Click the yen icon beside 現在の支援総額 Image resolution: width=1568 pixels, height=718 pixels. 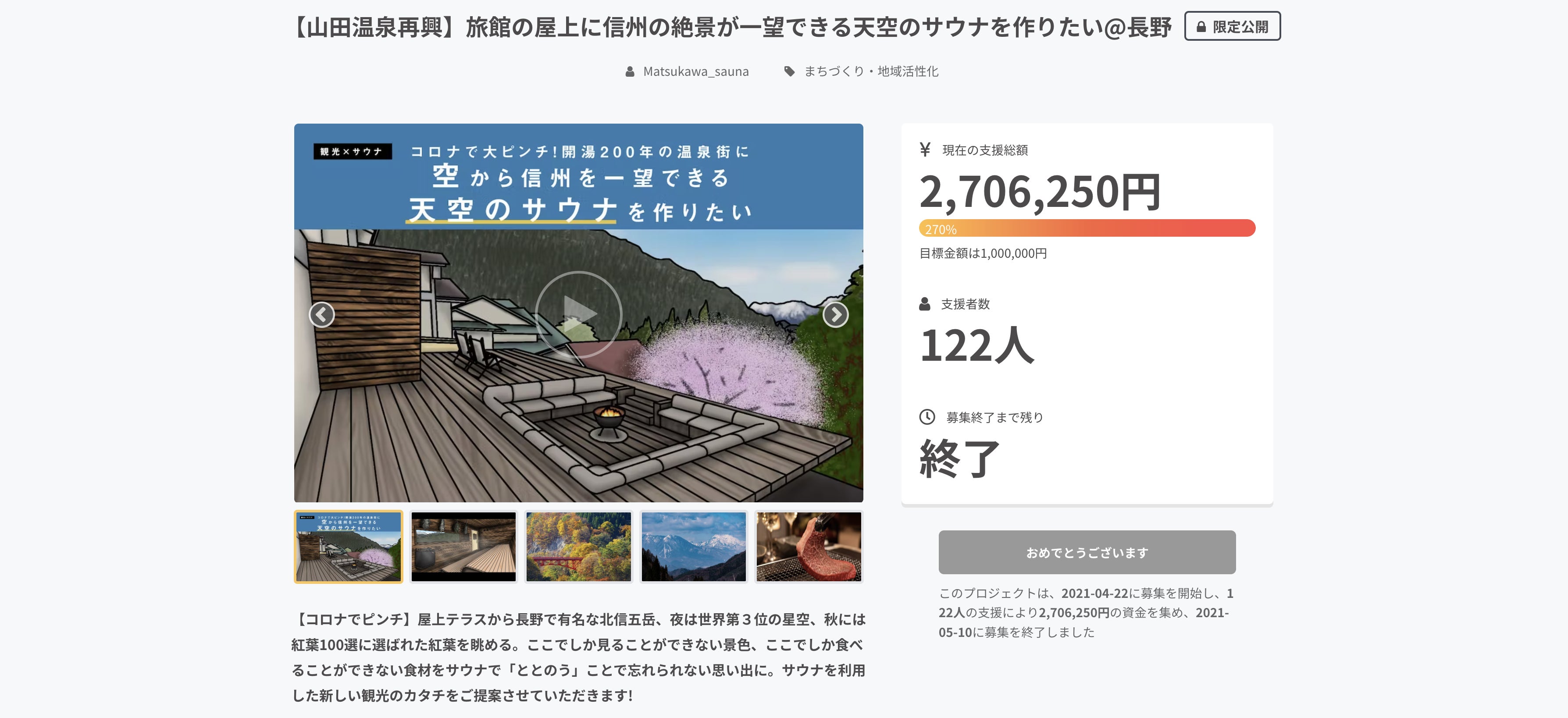[x=925, y=149]
